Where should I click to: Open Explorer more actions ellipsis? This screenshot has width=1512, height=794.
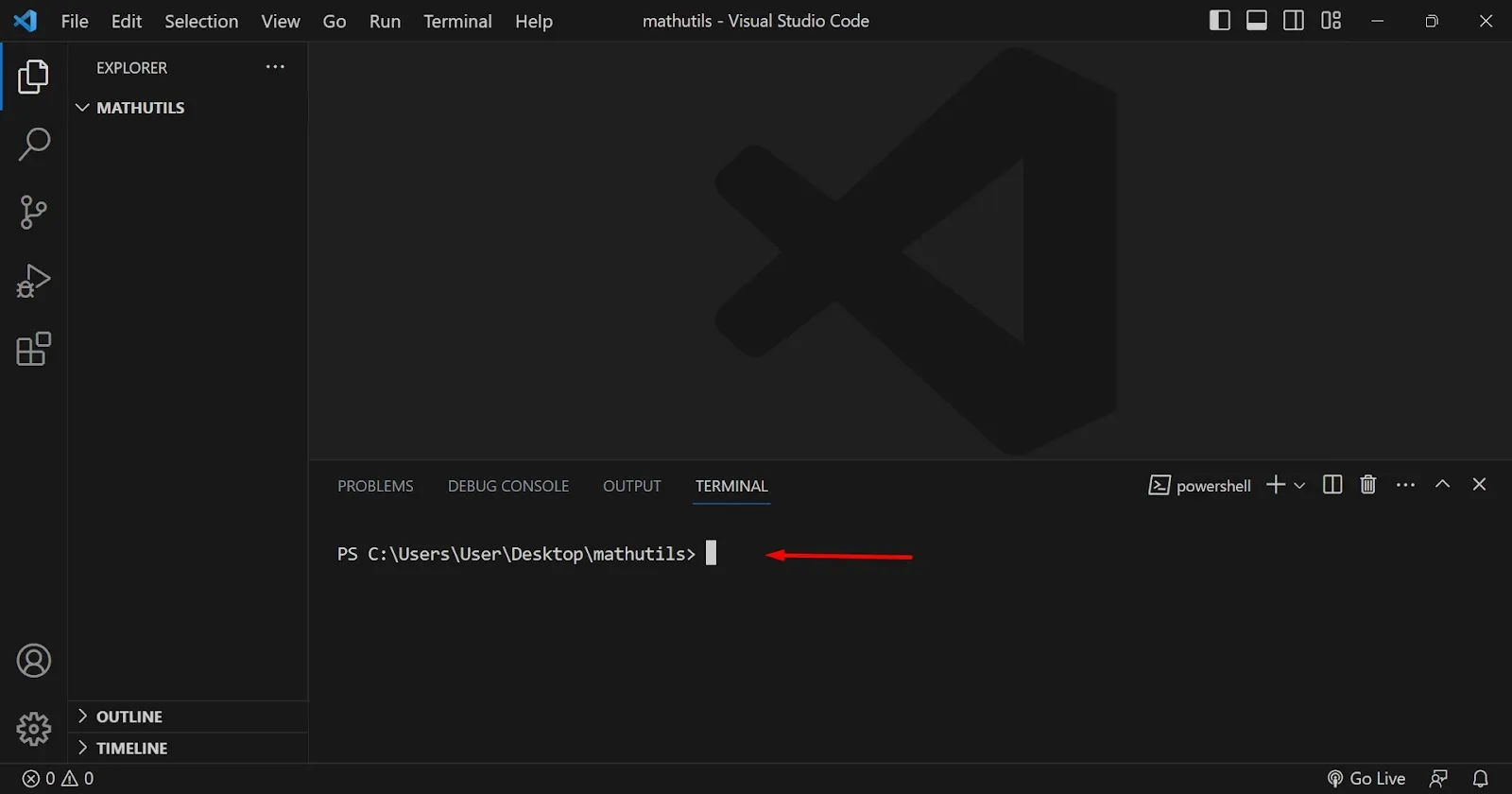[x=275, y=67]
